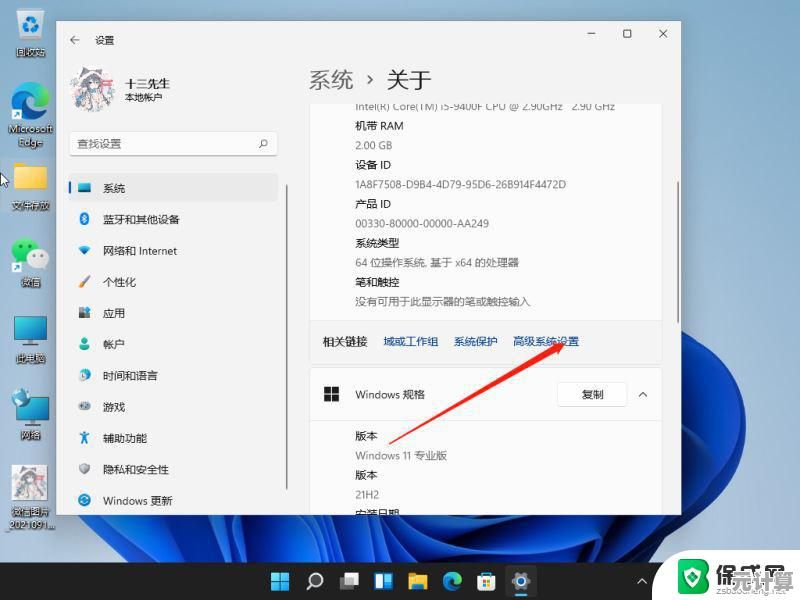Viewport: 800px width, 600px height.
Task: Select 系统 in the Settings sidebar
Action: [x=113, y=187]
